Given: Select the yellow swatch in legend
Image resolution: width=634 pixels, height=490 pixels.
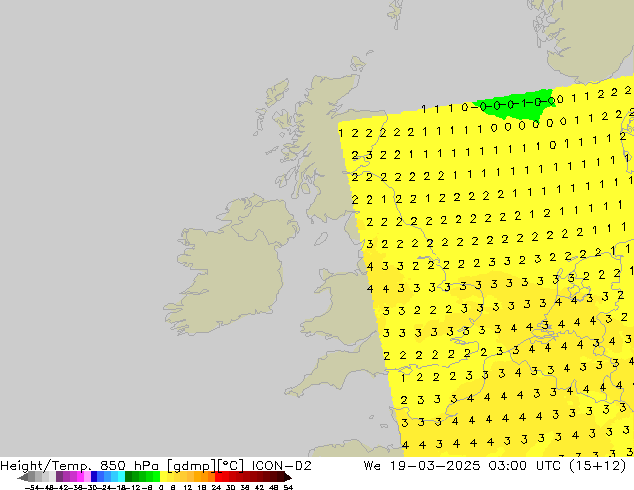Looking at the screenshot, I should click(163, 477).
